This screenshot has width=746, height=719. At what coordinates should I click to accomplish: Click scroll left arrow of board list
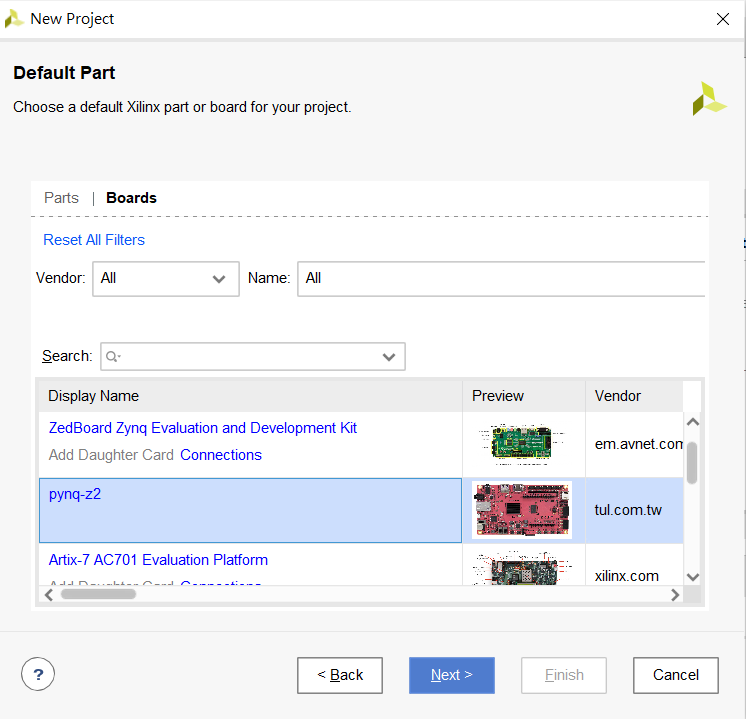(x=49, y=595)
